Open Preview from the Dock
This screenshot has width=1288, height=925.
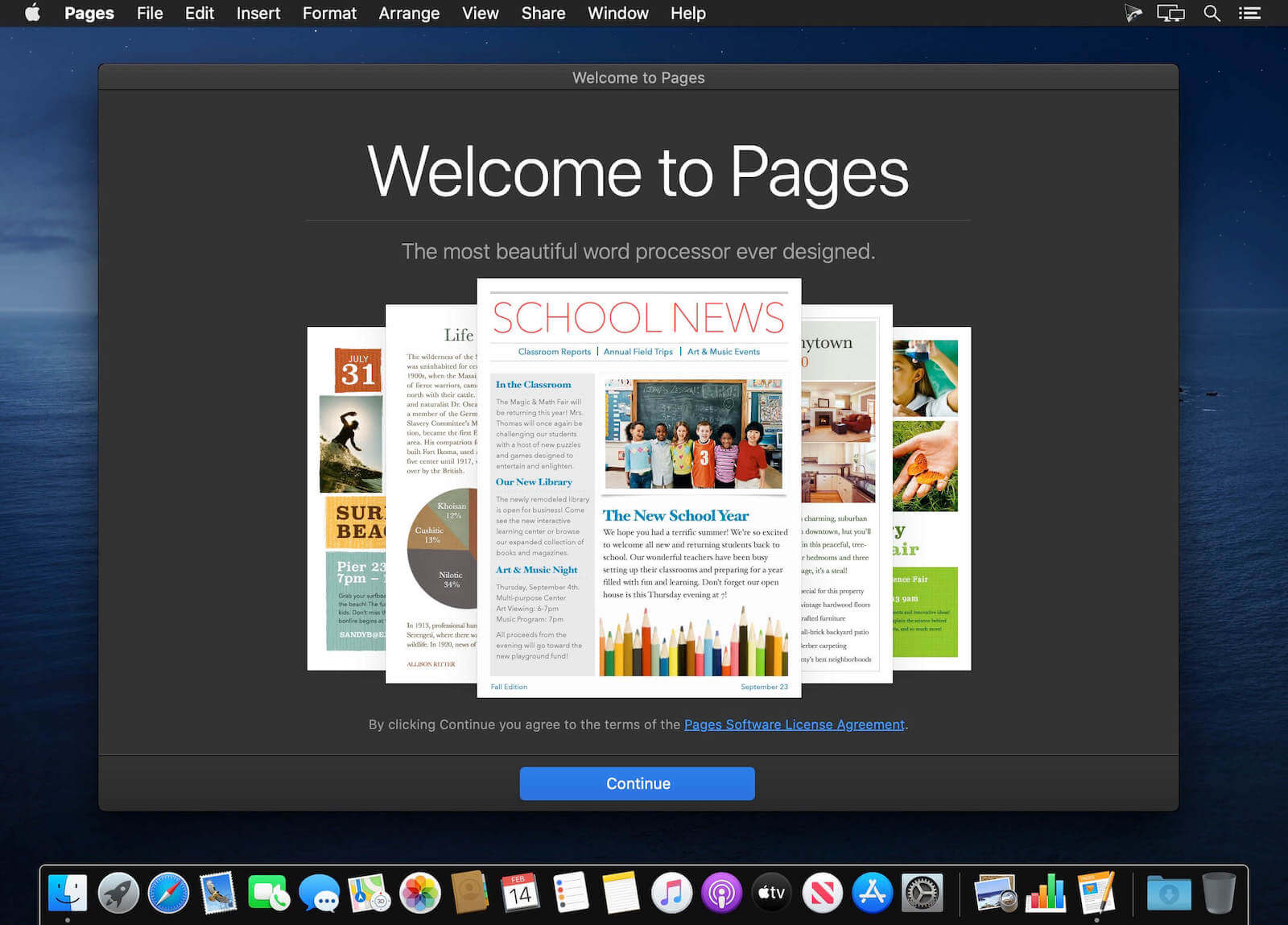(x=995, y=893)
